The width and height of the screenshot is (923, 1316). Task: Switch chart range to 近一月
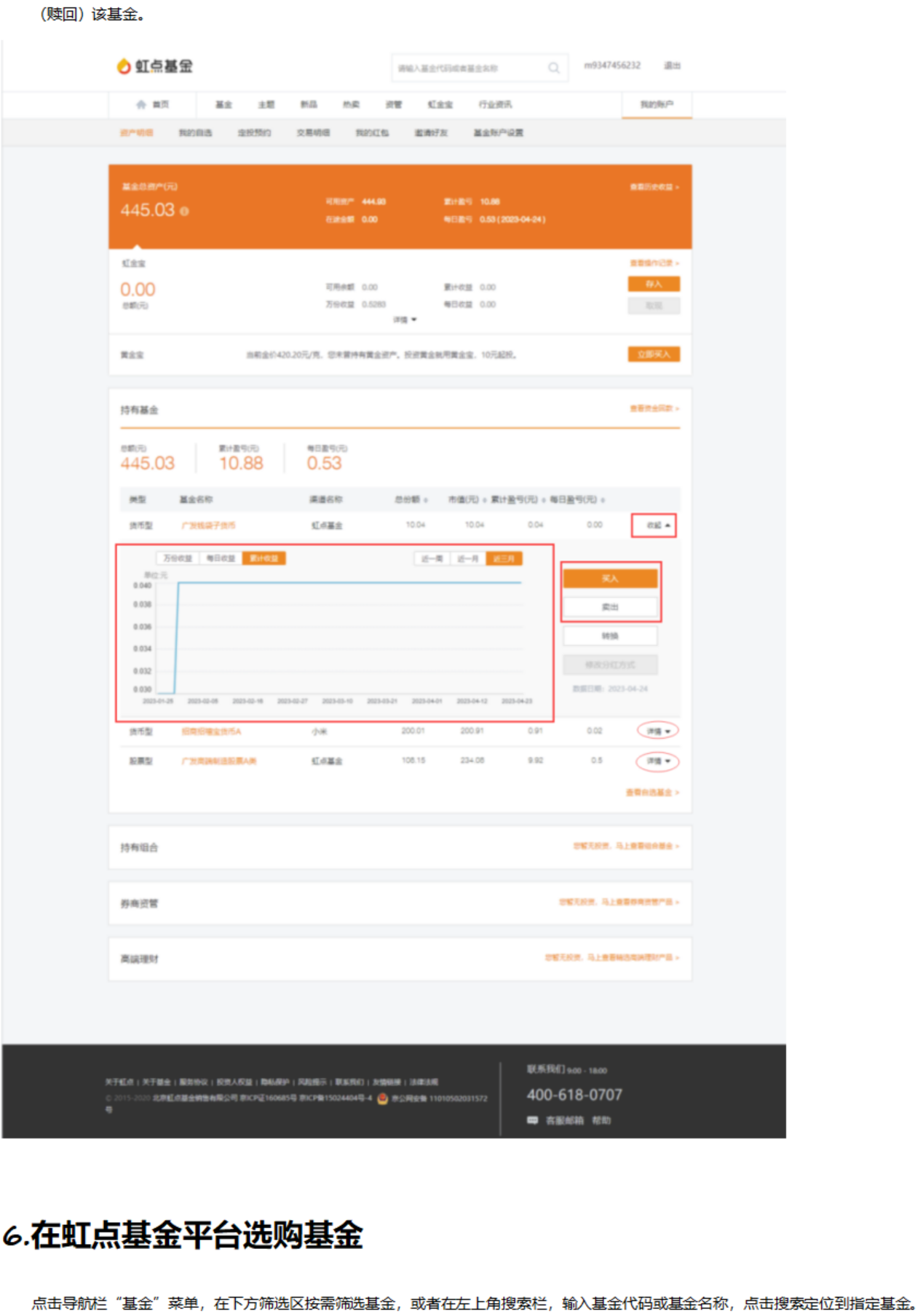point(468,558)
